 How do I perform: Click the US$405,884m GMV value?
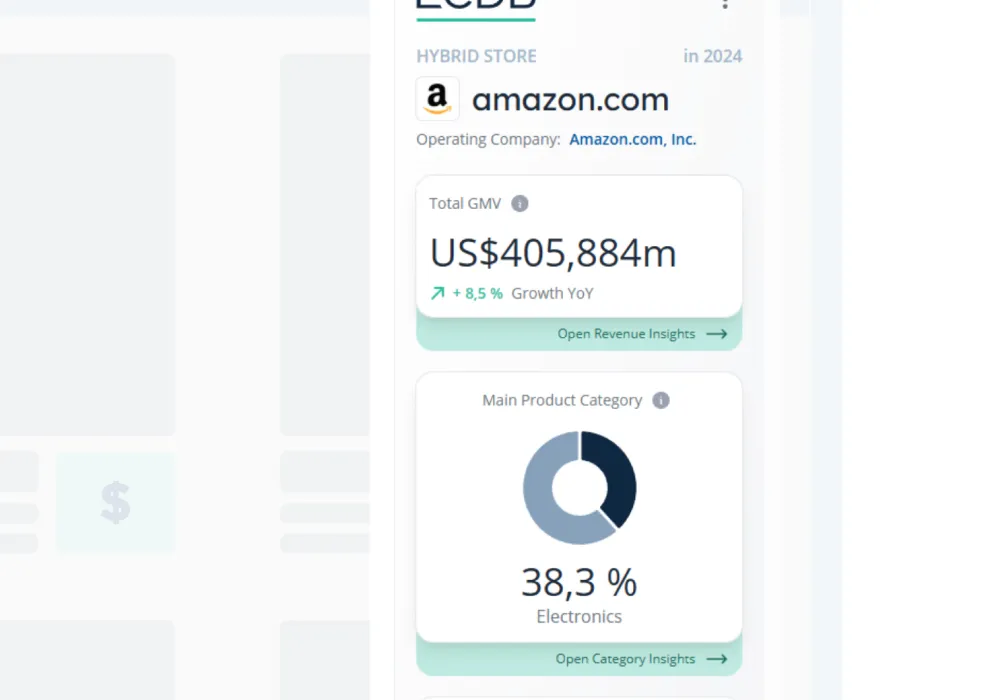(553, 254)
